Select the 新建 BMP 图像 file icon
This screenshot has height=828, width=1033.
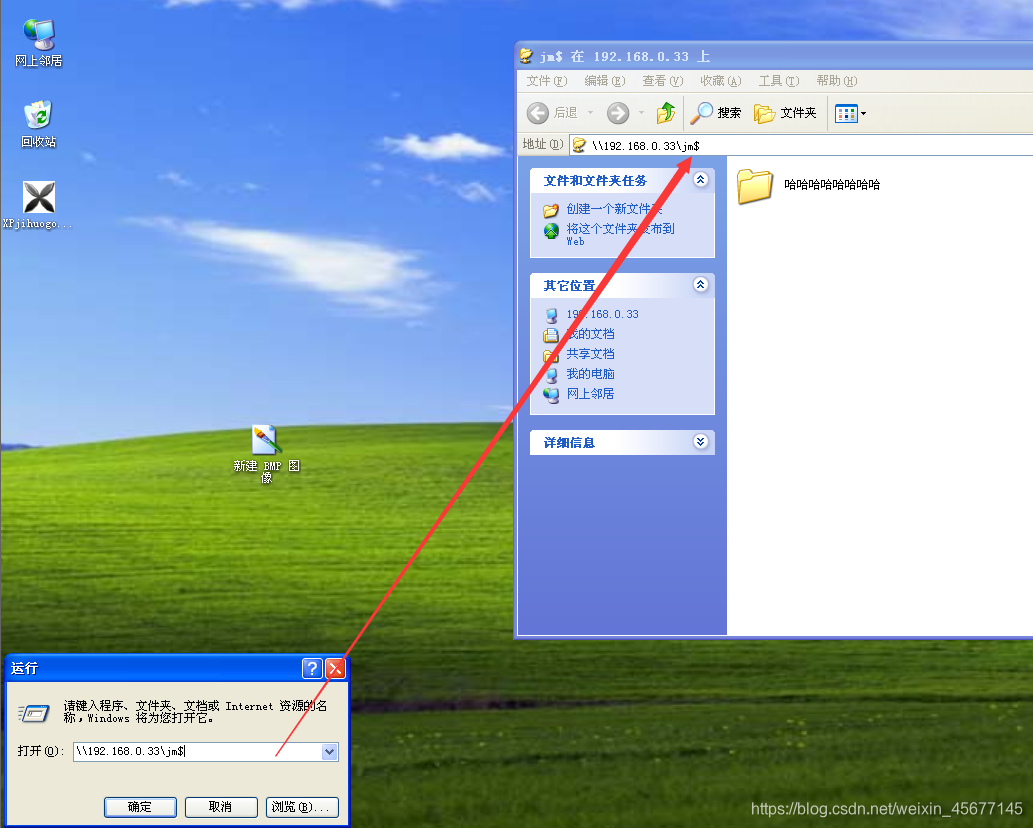[266, 454]
